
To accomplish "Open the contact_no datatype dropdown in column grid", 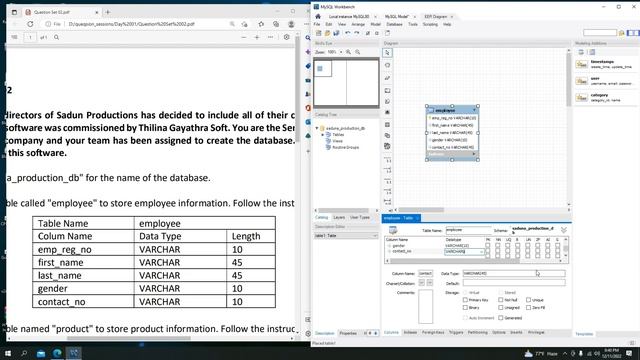I will [x=481, y=252].
